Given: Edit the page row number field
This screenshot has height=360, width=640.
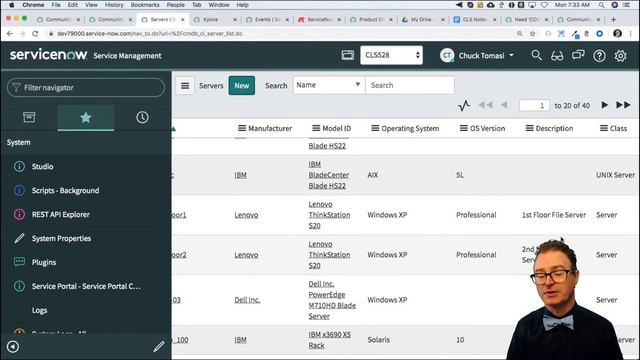Looking at the screenshot, I should (534, 105).
